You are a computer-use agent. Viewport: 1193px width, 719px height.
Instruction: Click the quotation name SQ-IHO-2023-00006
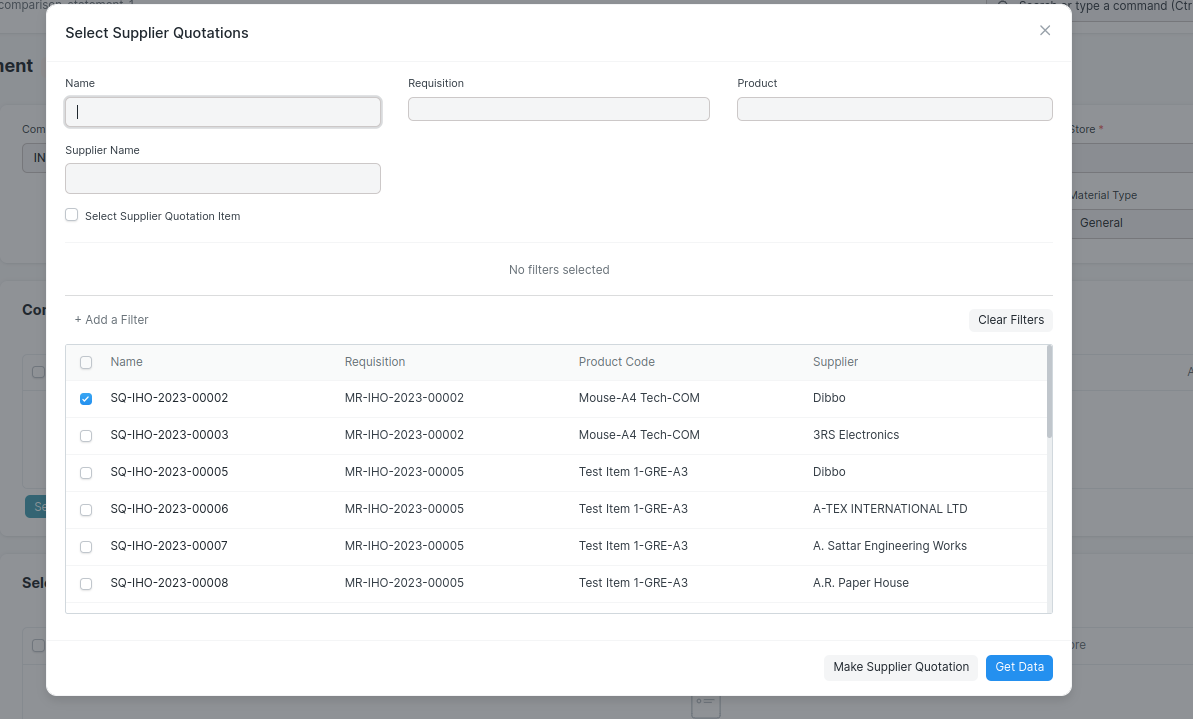(x=169, y=509)
